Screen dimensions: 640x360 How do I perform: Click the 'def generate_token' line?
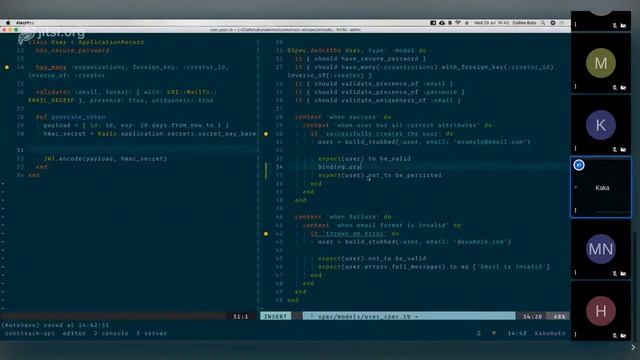point(71,117)
